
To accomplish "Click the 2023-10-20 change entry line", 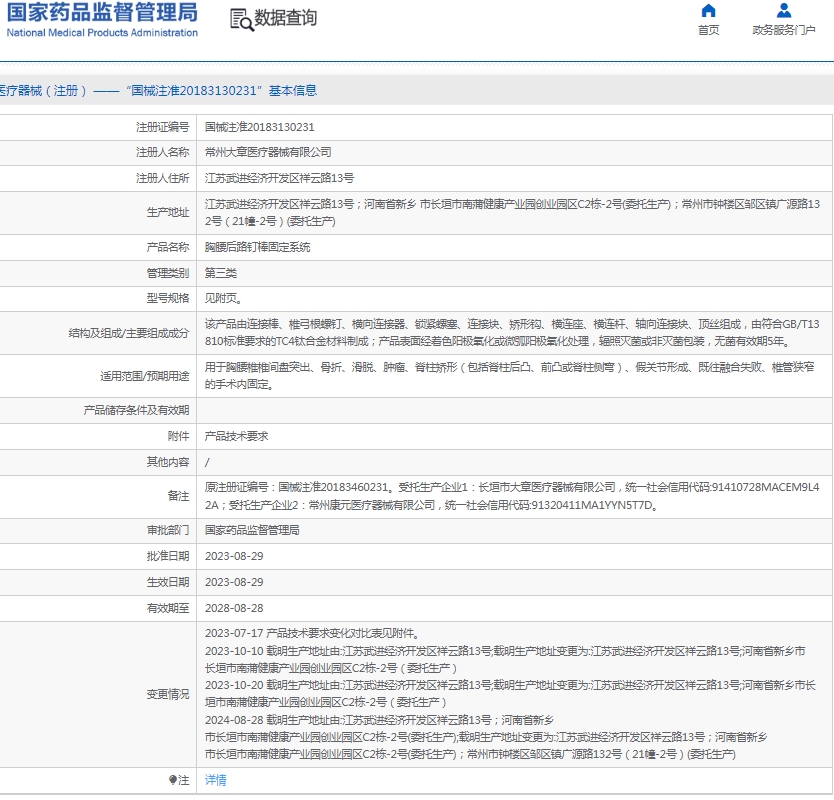I will click(511, 694).
